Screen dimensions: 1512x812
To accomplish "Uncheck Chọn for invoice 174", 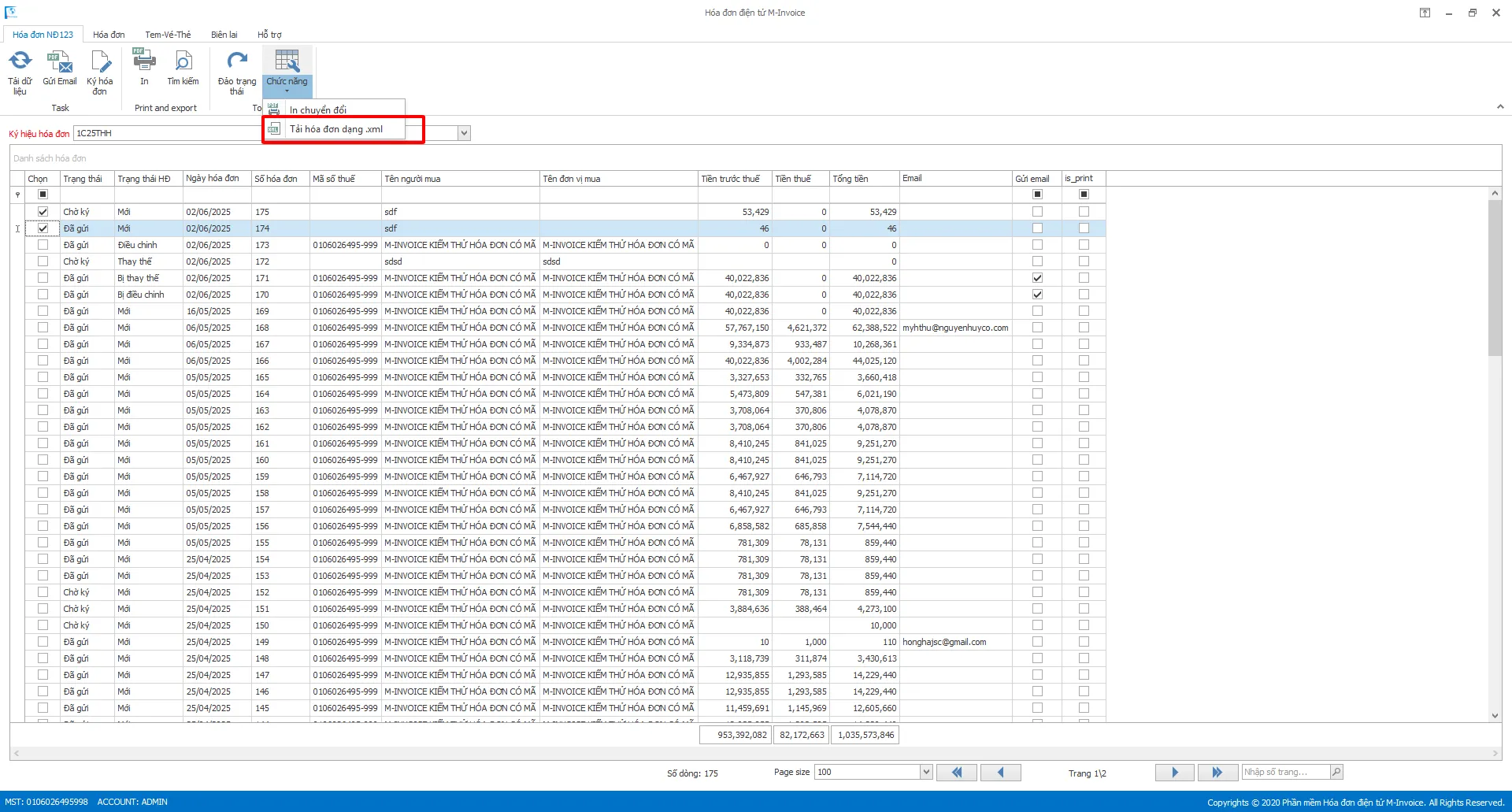I will pyautogui.click(x=43, y=228).
